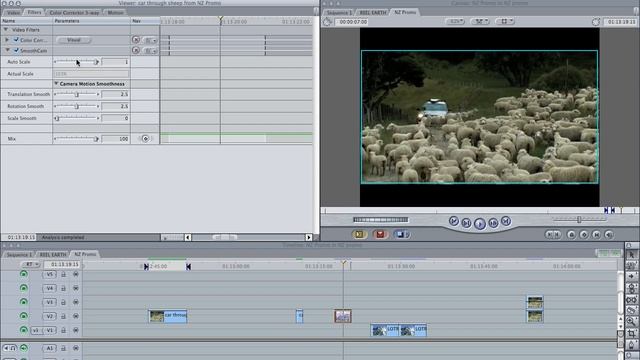The image size is (640, 360).
Task: Select the car through sheep clip on V2
Action: point(168,316)
